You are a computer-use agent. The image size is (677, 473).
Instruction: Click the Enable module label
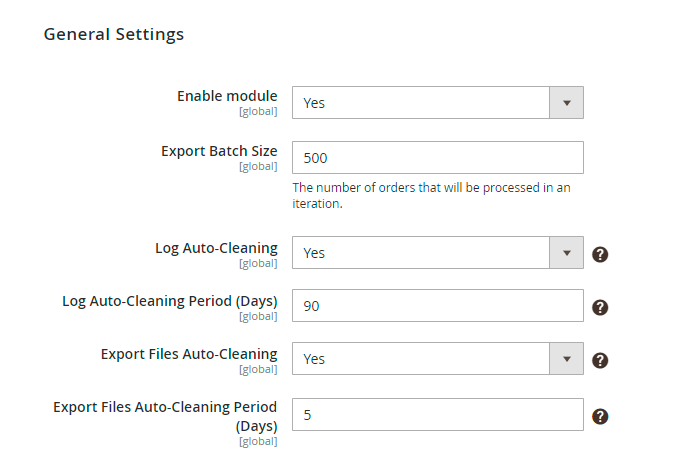227,96
